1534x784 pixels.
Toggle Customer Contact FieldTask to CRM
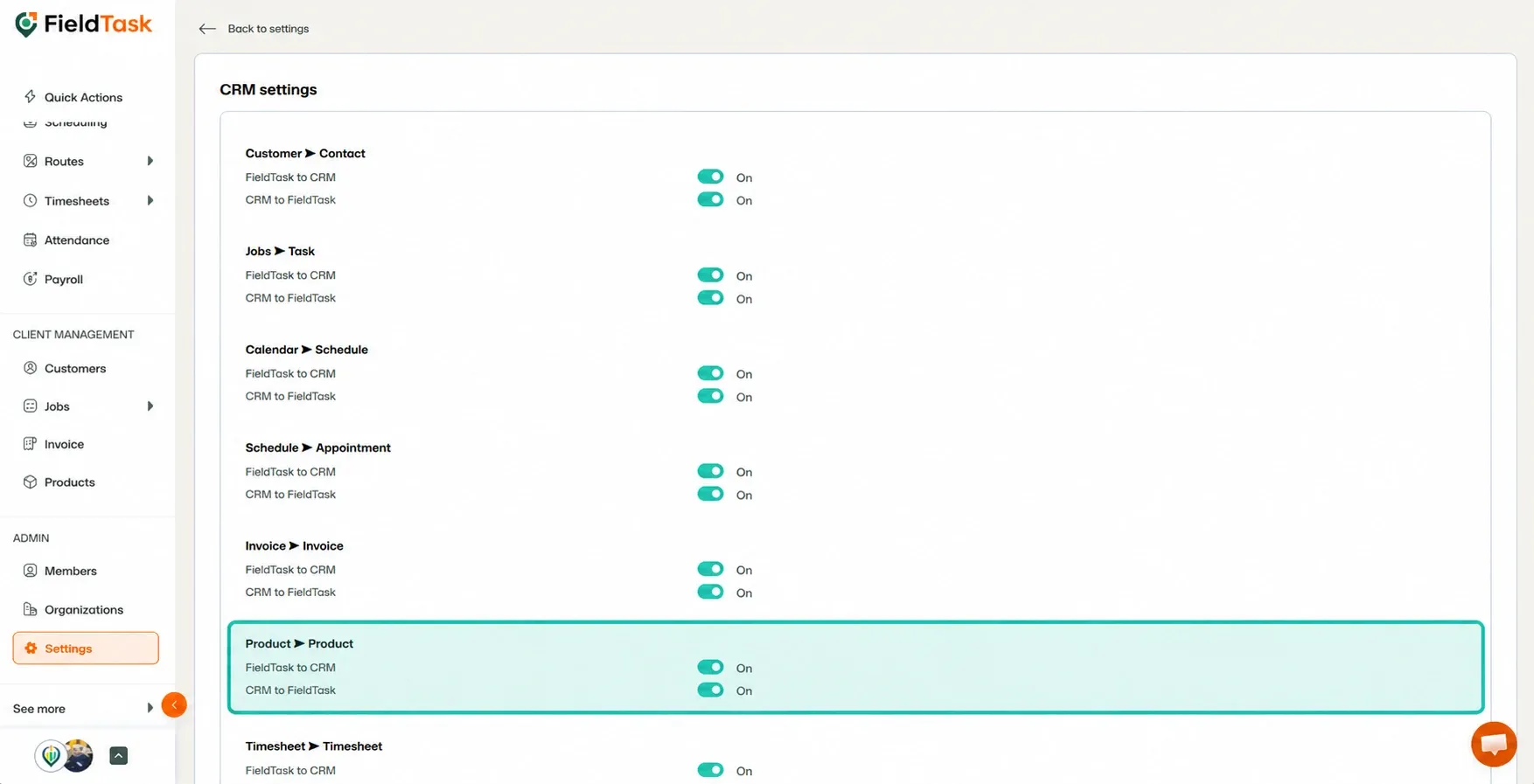(710, 177)
